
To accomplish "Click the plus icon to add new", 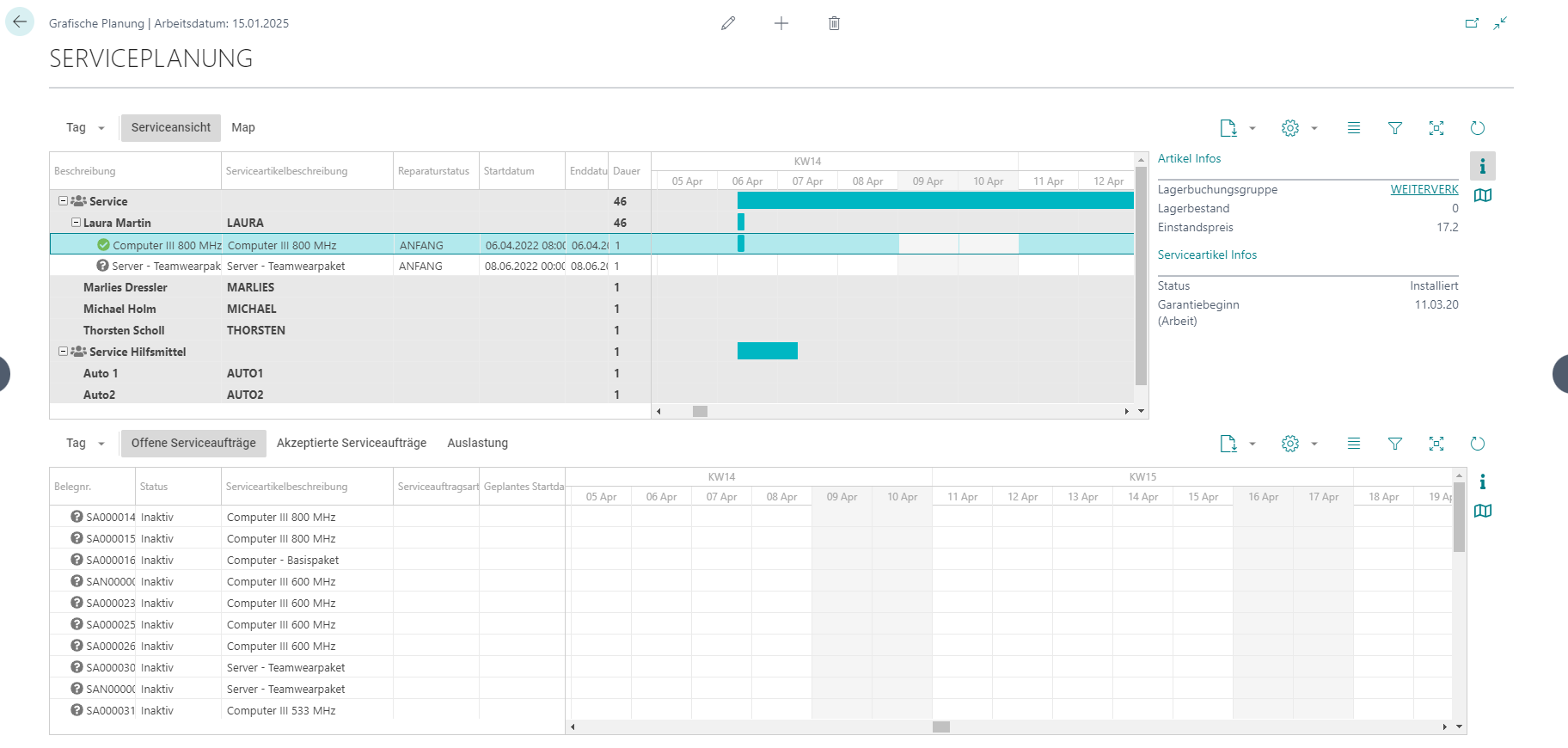I will pyautogui.click(x=781, y=23).
